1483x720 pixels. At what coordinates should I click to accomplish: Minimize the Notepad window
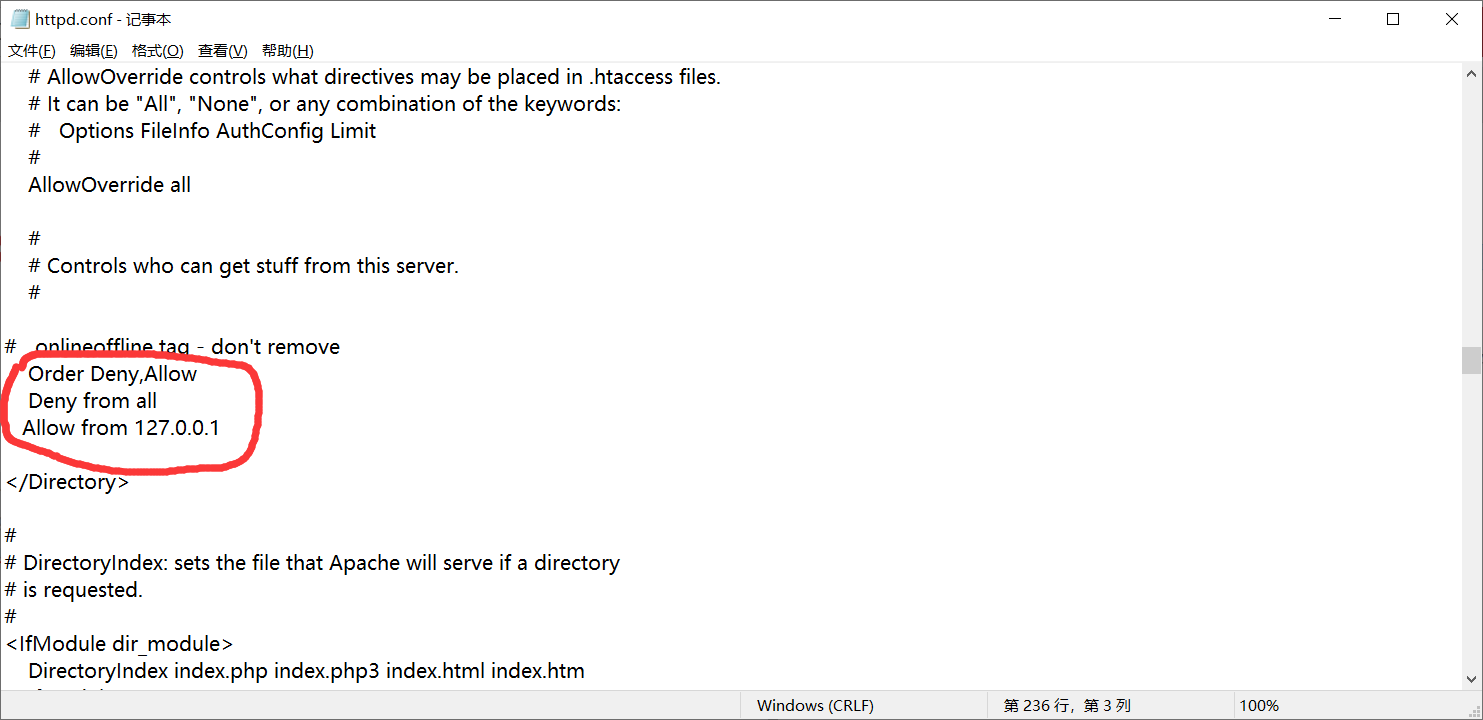point(1335,18)
